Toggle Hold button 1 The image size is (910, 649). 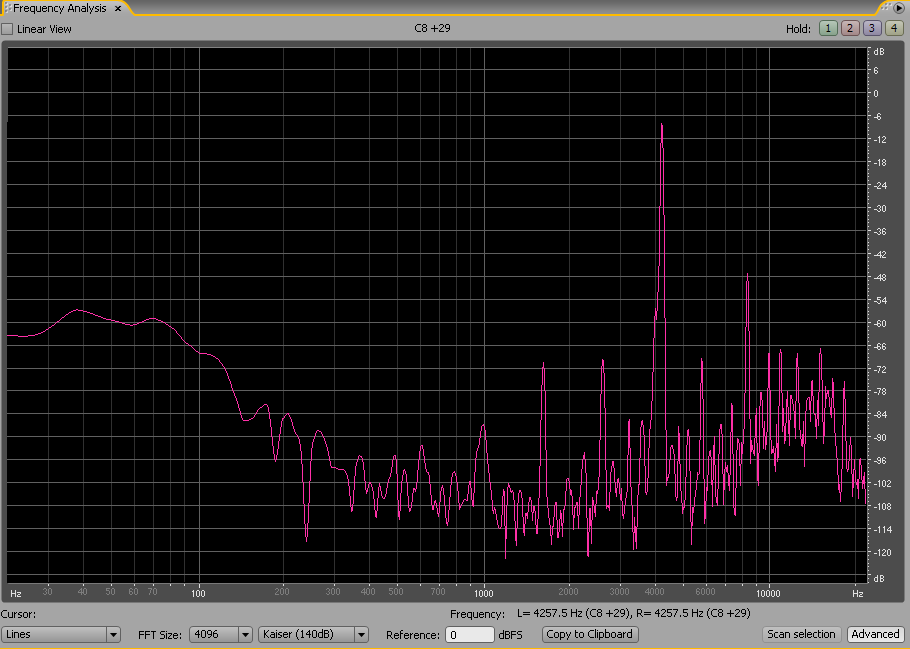tap(828, 28)
